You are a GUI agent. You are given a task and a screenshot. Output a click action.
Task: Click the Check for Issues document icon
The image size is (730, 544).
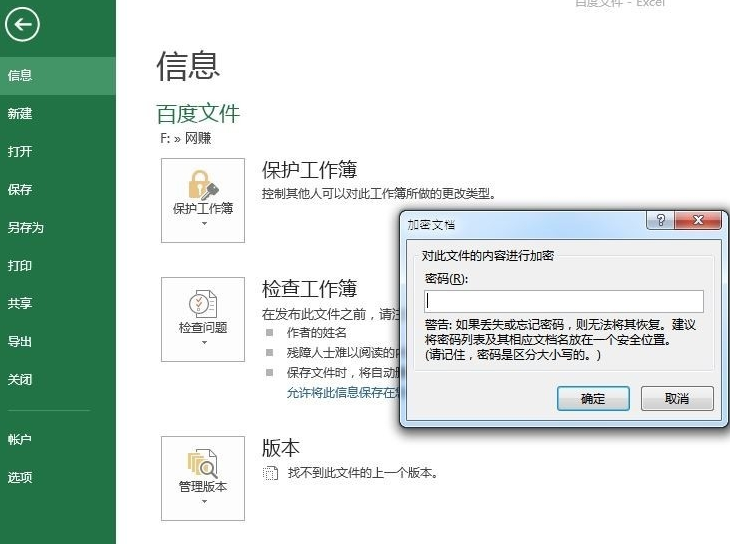pos(203,304)
